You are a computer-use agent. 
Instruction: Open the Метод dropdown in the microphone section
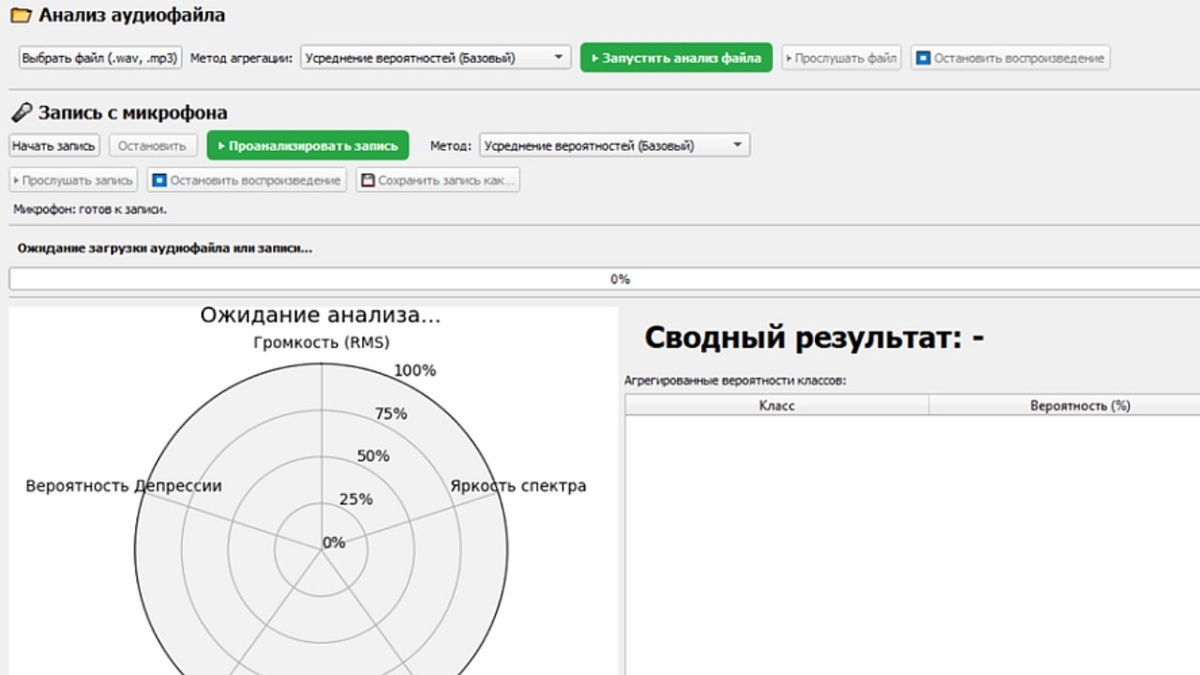tap(614, 145)
